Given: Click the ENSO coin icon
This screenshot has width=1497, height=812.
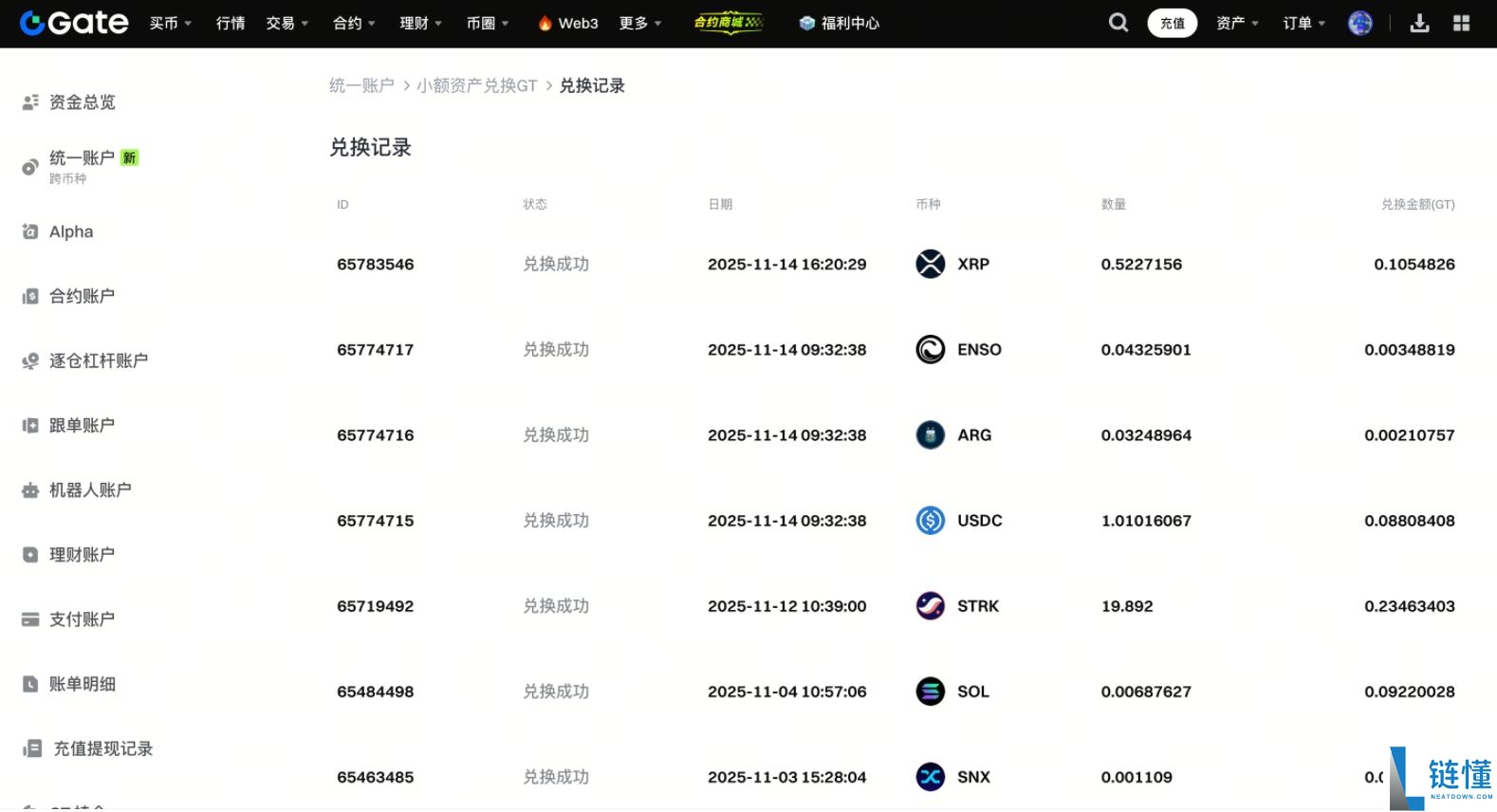Looking at the screenshot, I should [930, 349].
